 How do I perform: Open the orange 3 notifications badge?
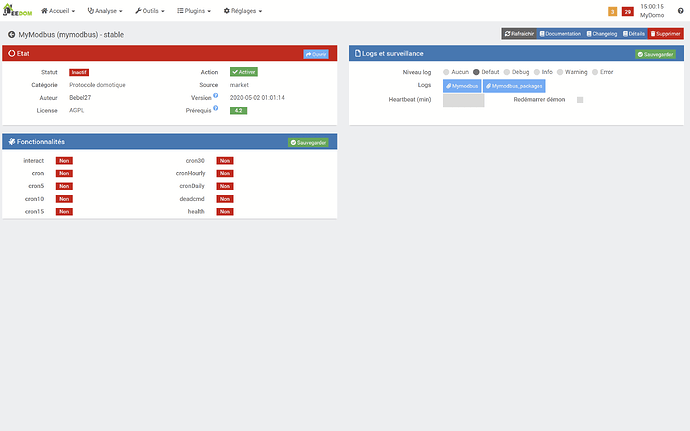[612, 11]
